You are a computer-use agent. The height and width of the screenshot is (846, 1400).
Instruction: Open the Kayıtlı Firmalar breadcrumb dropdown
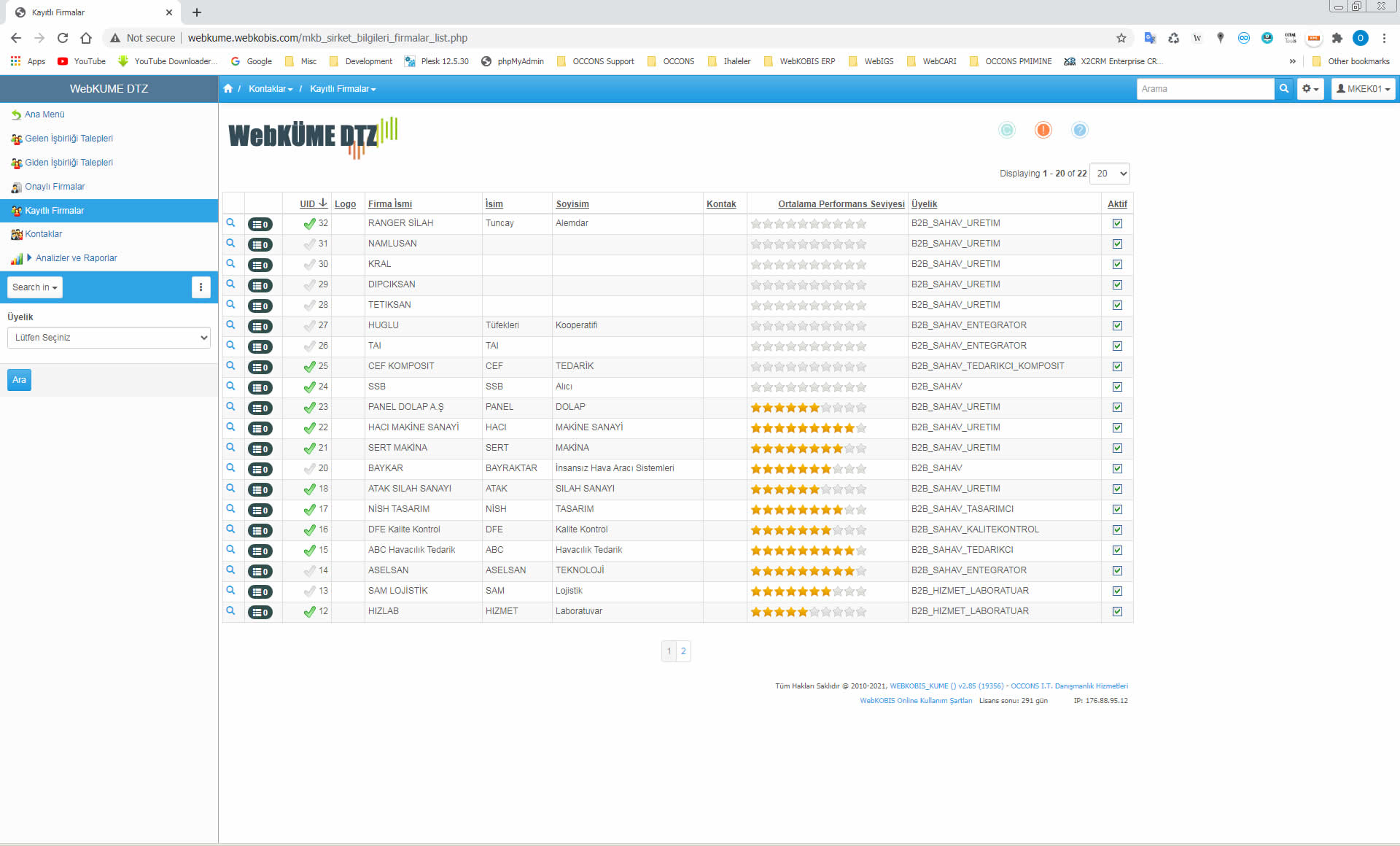[343, 89]
